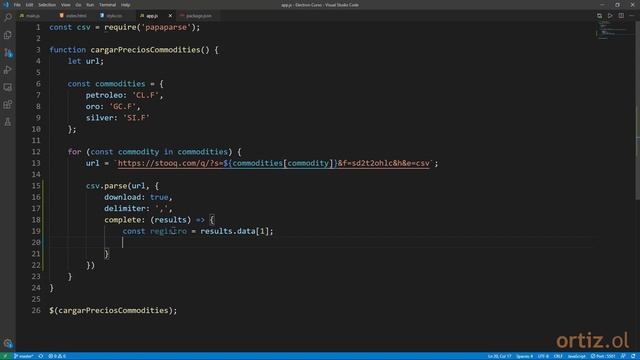This screenshot has width=640, height=360.
Task: Click '$(cargarPreciosCommodities);' on line 26
Action: pos(113,311)
